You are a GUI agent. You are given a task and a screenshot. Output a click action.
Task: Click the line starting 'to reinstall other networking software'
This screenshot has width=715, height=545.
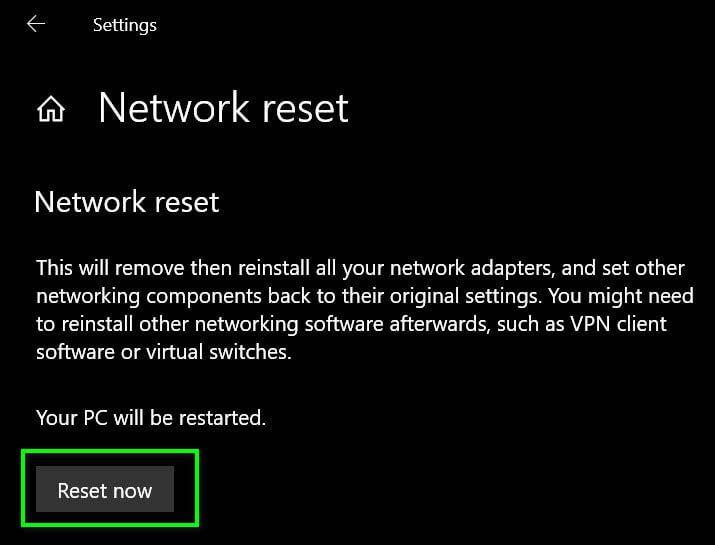pos(351,324)
